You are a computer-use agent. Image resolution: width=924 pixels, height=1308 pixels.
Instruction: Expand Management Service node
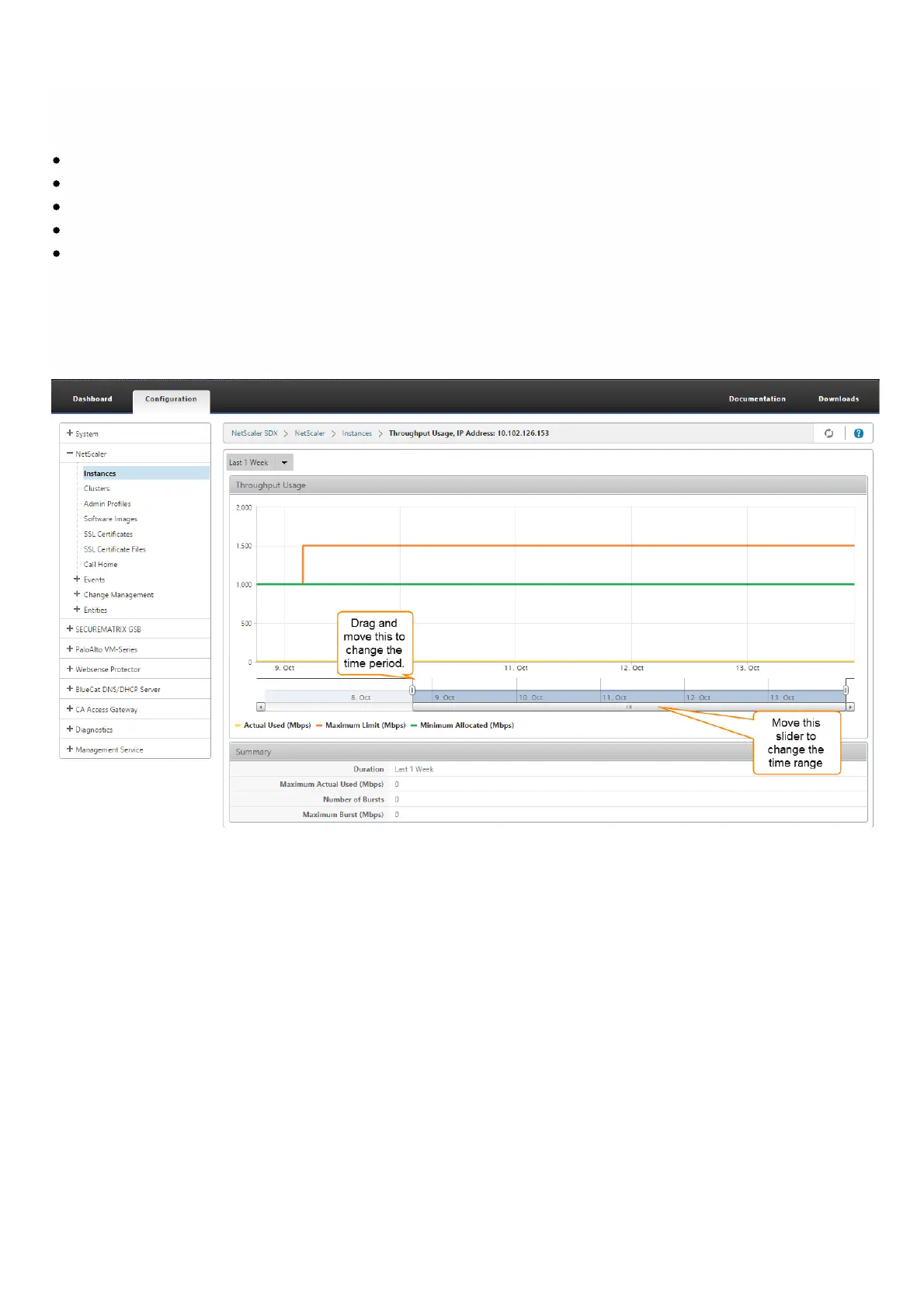[x=69, y=750]
